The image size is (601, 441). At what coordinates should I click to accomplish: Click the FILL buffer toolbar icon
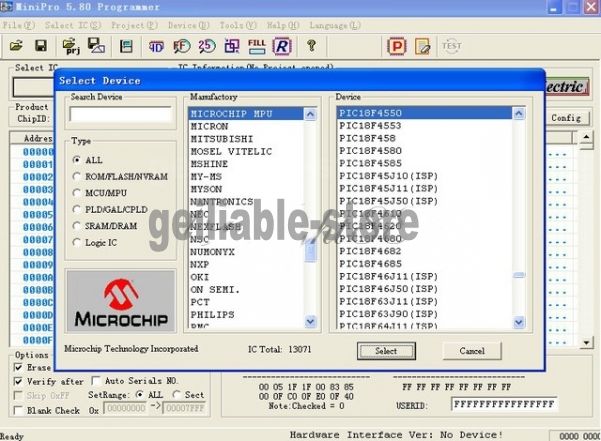[x=257, y=46]
